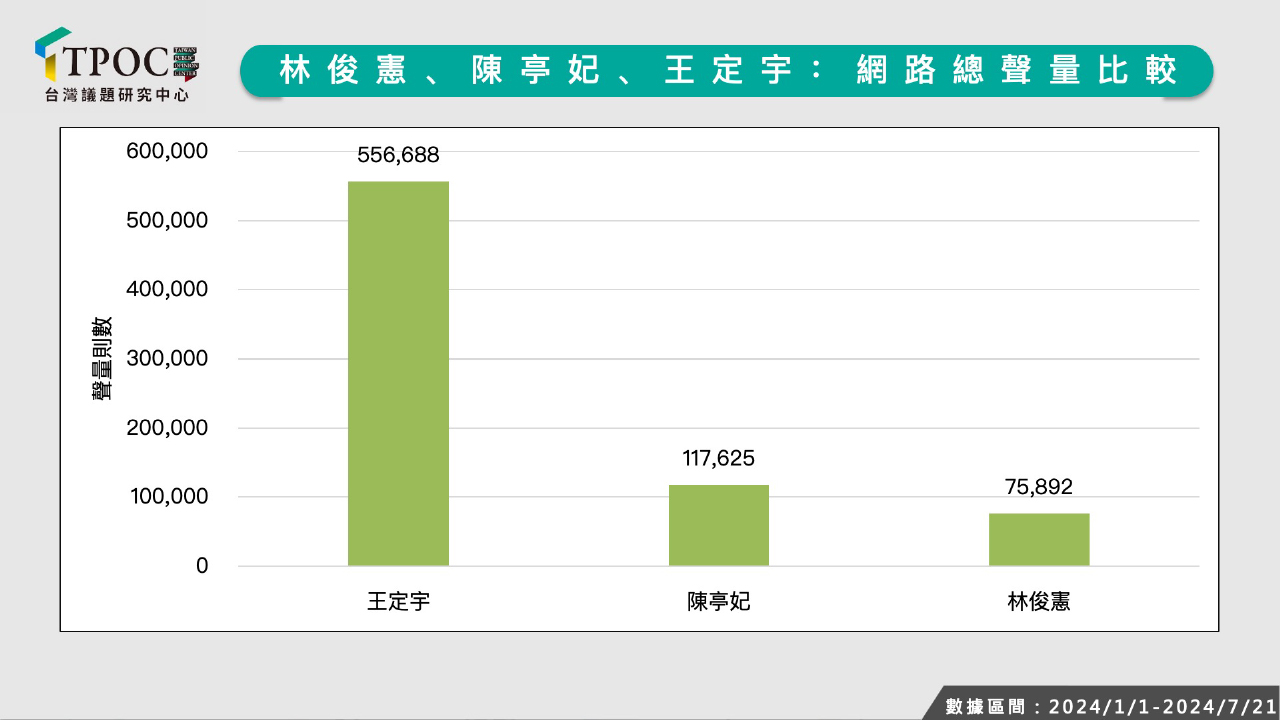This screenshot has width=1280, height=720.
Task: Click the 陳亭妃 x-axis category label
Action: tap(718, 602)
